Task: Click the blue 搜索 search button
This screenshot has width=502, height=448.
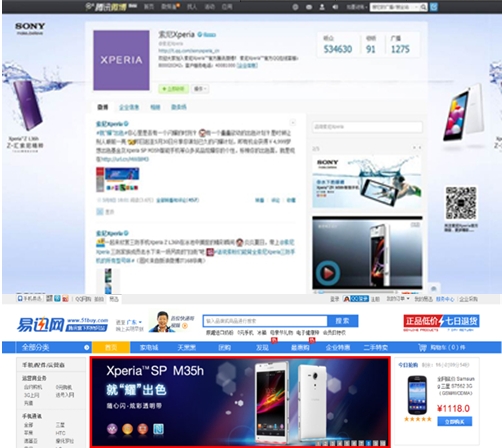Action: click(342, 321)
